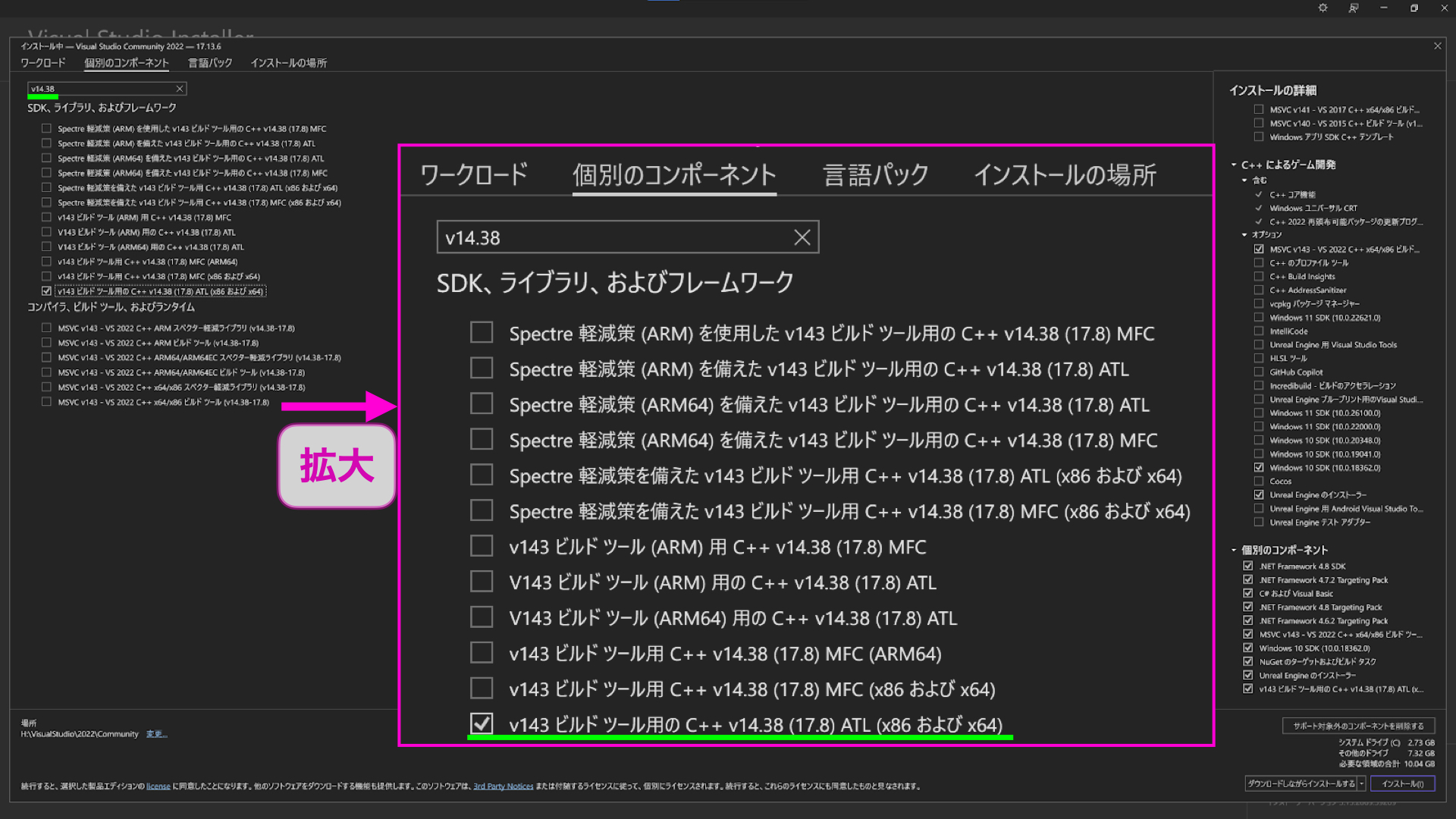1456x819 pixels.
Task: Check Windows 11 SDK (10.0.22000.0)
Action: tap(1259, 426)
